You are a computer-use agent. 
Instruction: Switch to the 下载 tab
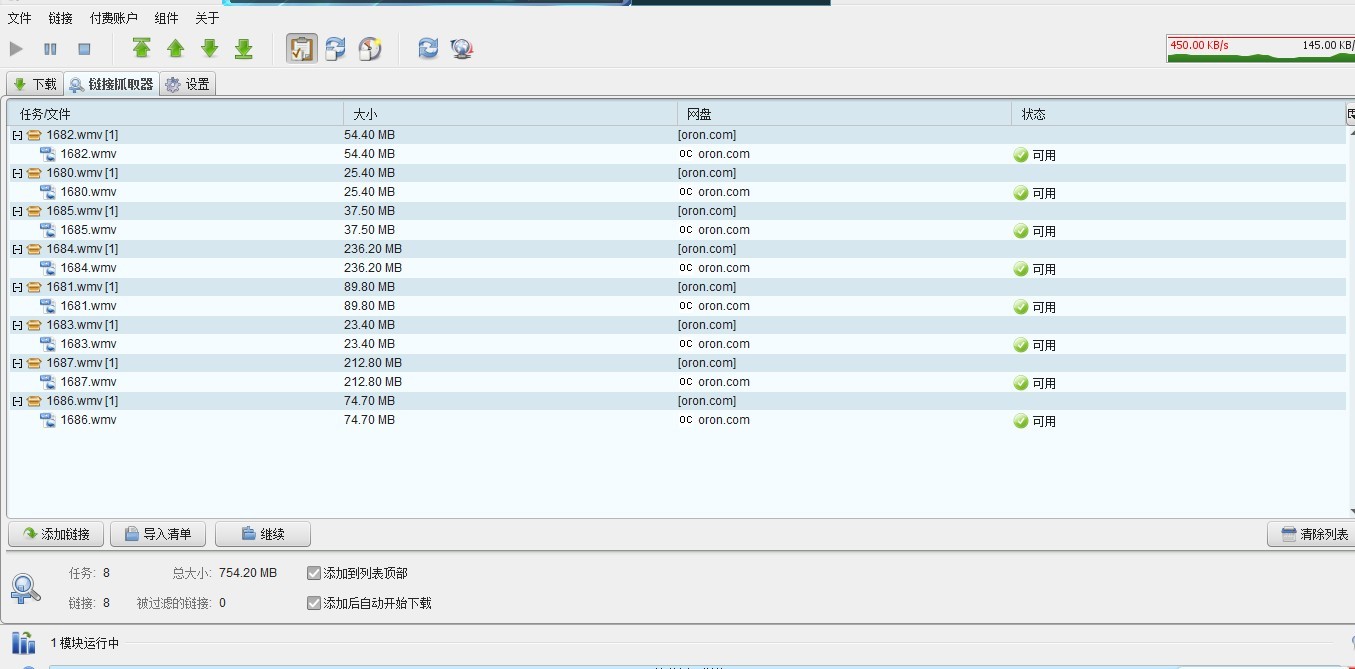35,84
